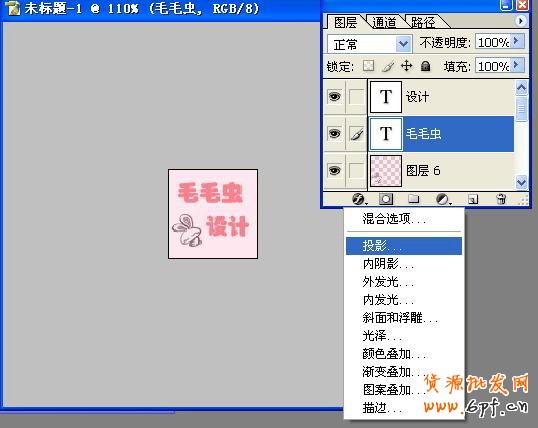Open the adjustment layer icon menu
This screenshot has height=428, width=538.
point(443,199)
